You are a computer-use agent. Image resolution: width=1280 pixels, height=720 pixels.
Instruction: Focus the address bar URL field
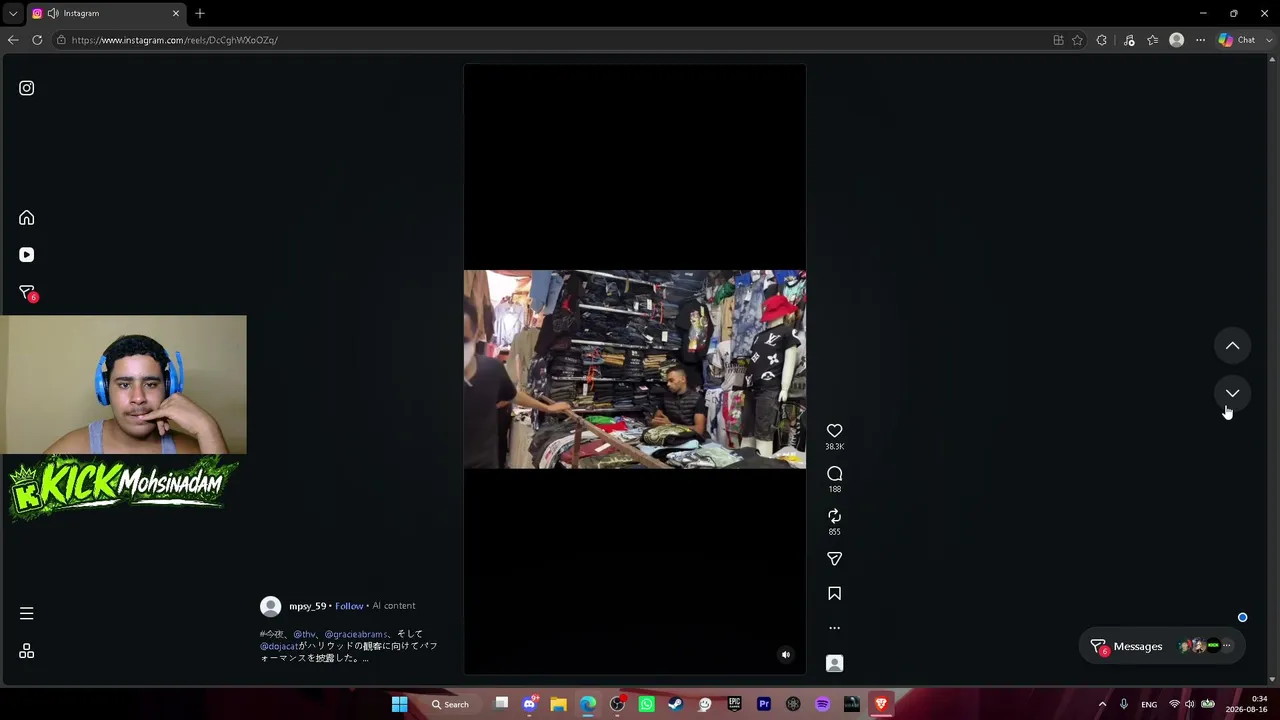click(x=550, y=40)
